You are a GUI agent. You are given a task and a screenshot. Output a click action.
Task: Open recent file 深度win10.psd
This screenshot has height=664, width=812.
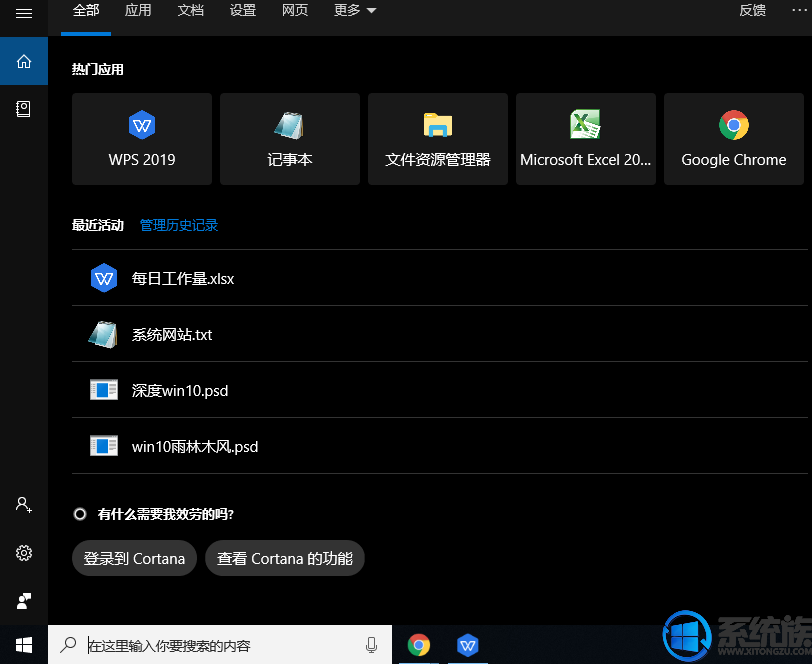440,391
